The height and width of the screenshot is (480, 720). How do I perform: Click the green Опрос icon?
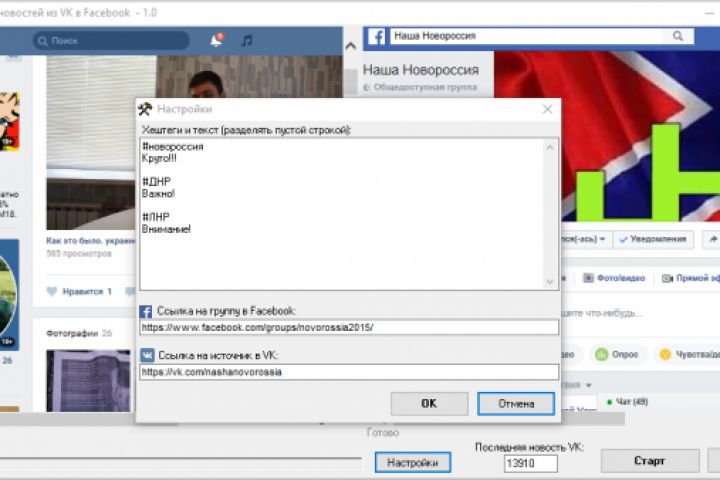tap(602, 354)
